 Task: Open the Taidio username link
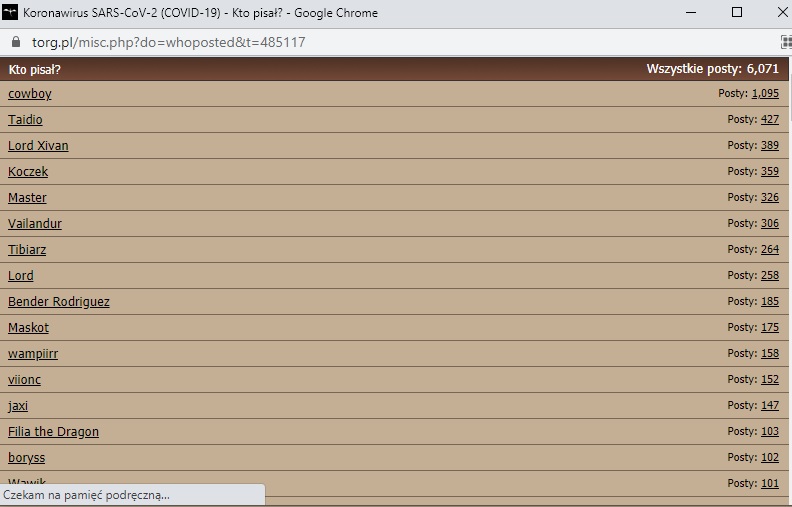(25, 120)
